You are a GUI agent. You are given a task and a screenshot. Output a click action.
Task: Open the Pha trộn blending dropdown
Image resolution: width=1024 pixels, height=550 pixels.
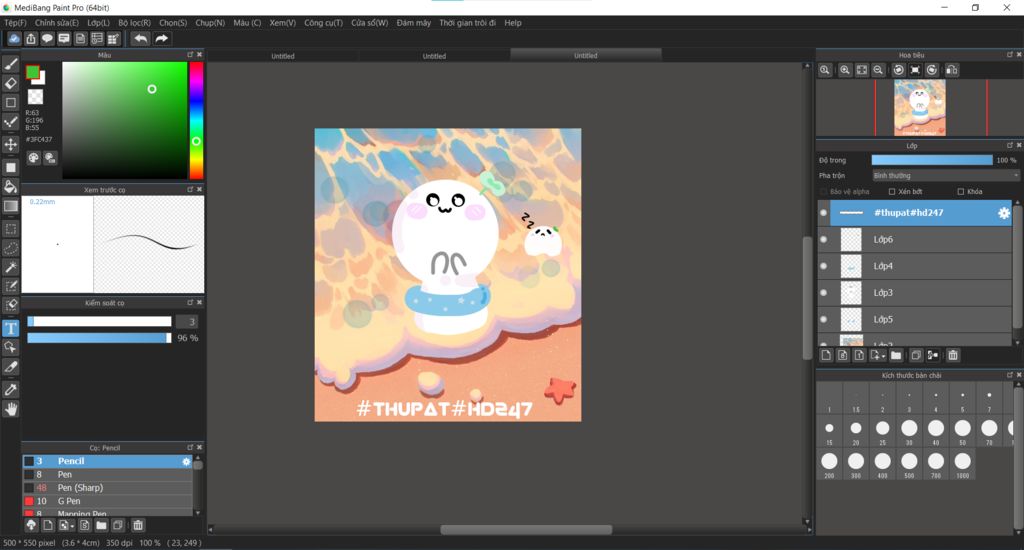pos(946,175)
